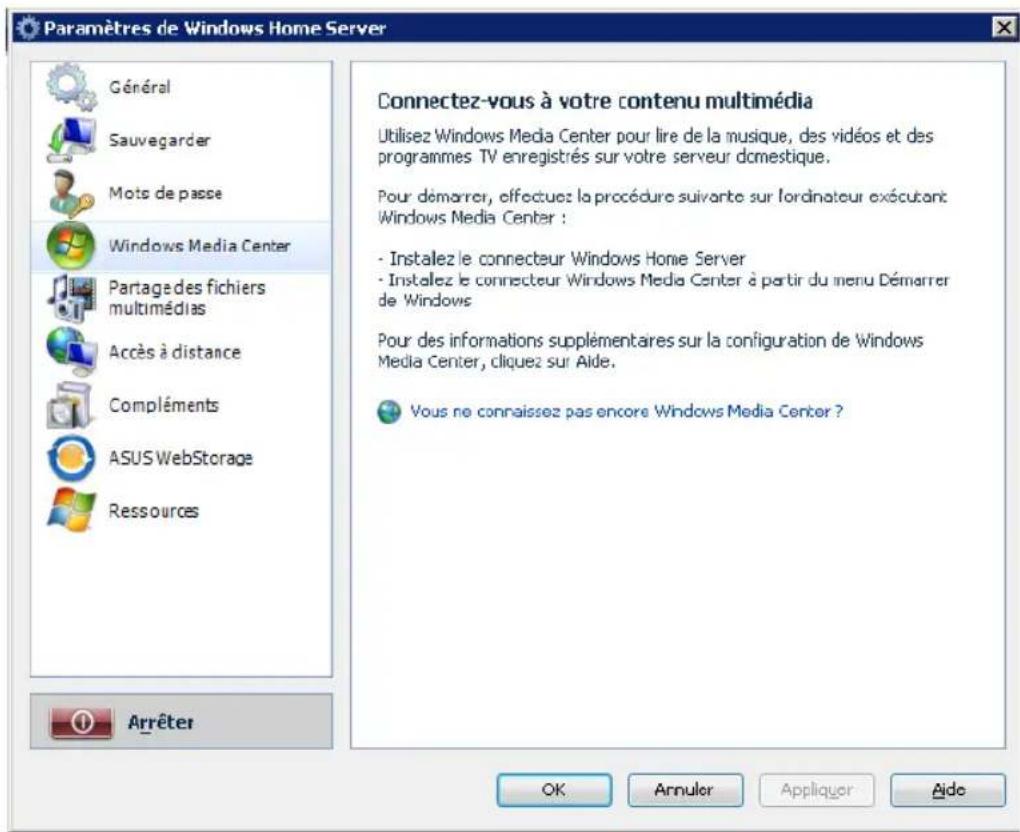Image resolution: width=1020 pixels, height=832 pixels.
Task: Open the Compléments section
Action: [x=163, y=405]
